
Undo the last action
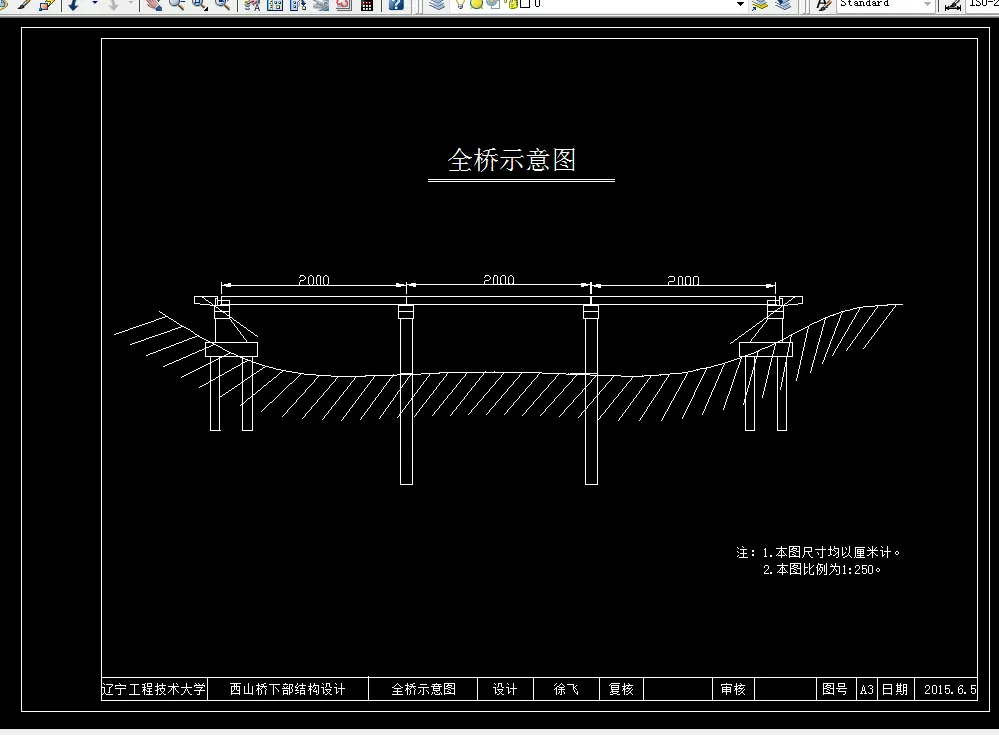[x=73, y=4]
